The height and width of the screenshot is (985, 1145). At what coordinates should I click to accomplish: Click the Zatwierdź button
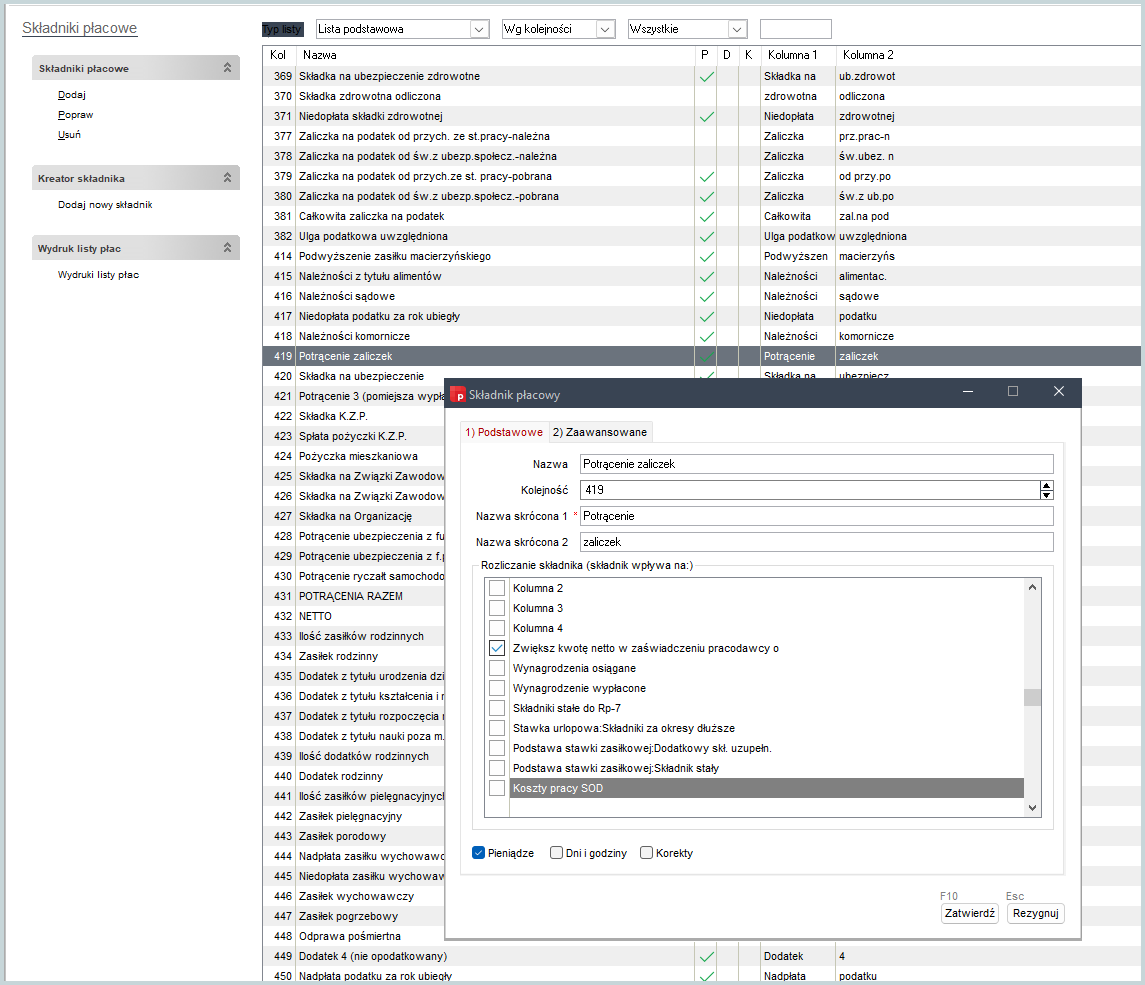(x=970, y=913)
